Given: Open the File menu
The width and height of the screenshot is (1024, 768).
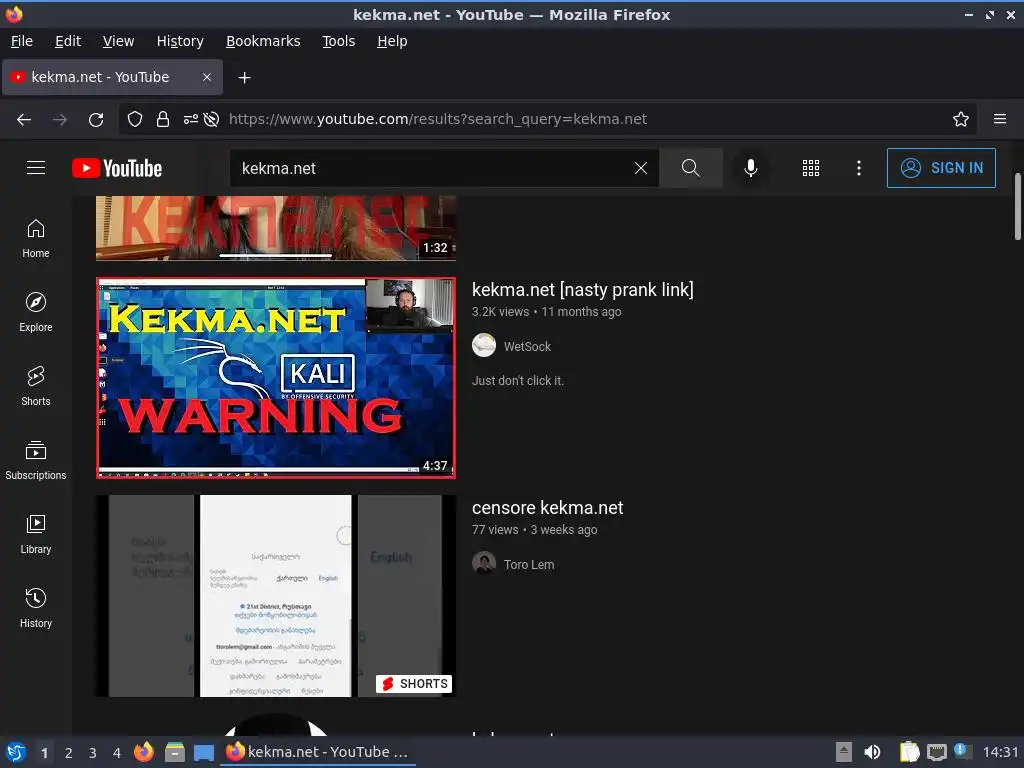Looking at the screenshot, I should pos(22,41).
